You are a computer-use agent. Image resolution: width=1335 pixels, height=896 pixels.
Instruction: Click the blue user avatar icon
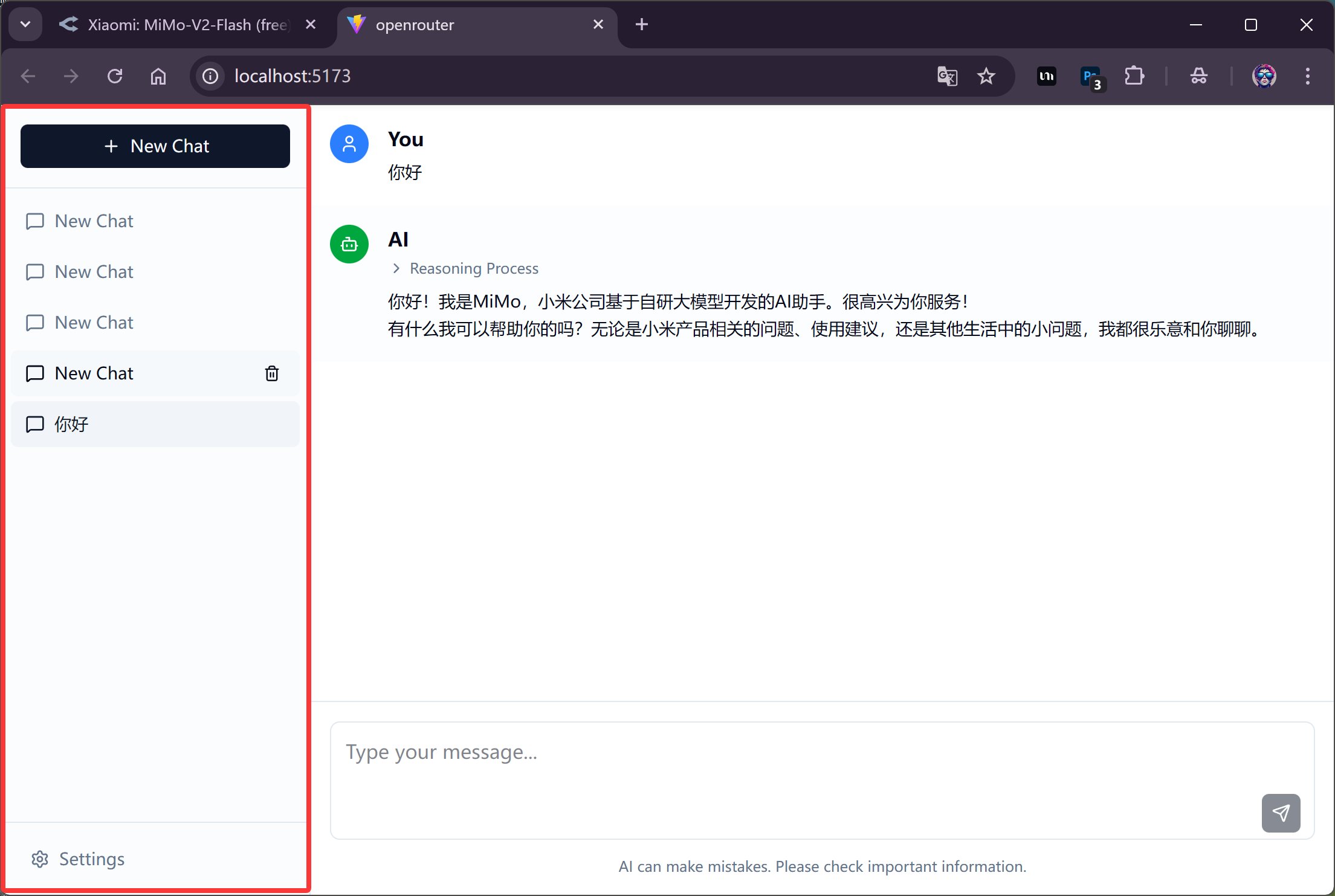pyautogui.click(x=349, y=144)
